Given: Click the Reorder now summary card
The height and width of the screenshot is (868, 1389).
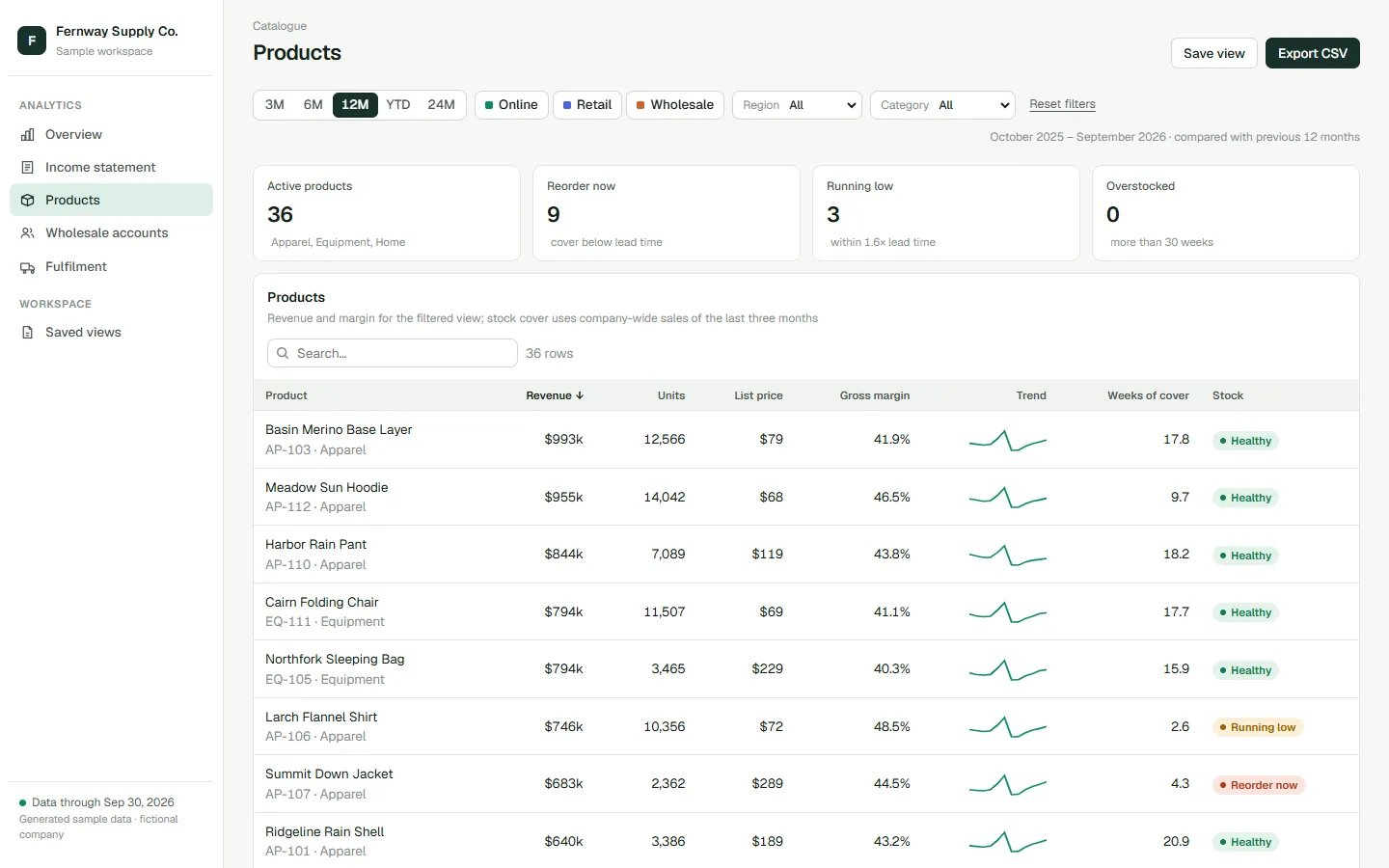Looking at the screenshot, I should click(667, 213).
